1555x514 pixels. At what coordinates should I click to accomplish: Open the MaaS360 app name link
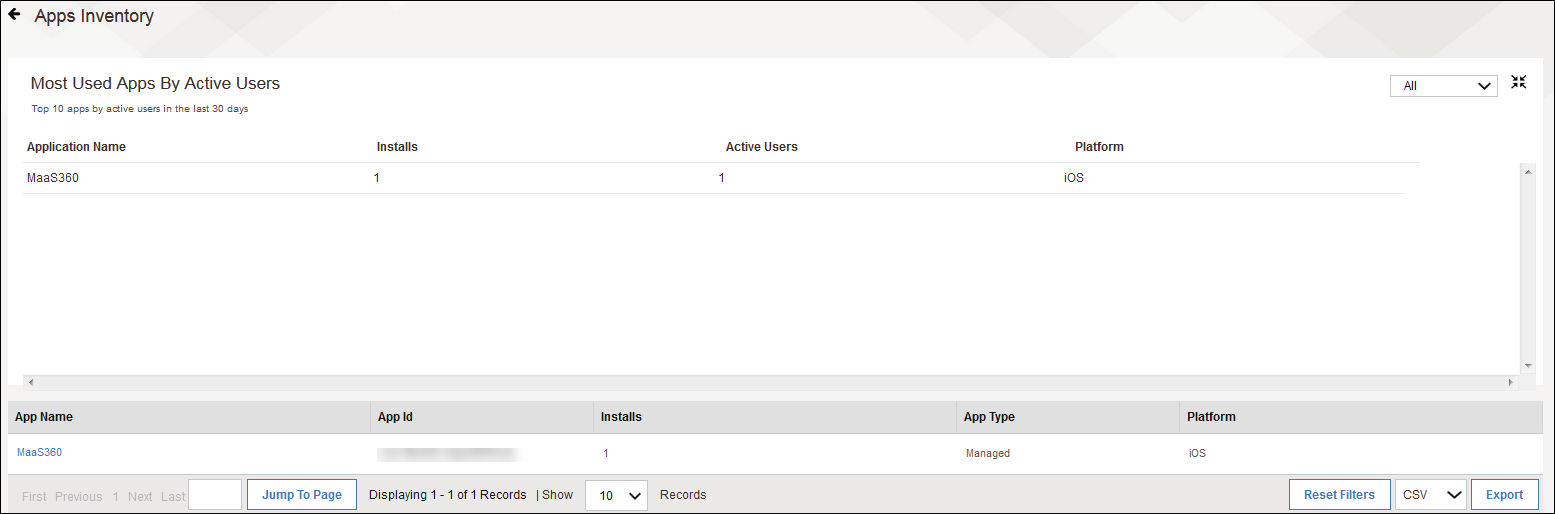pyautogui.click(x=39, y=453)
